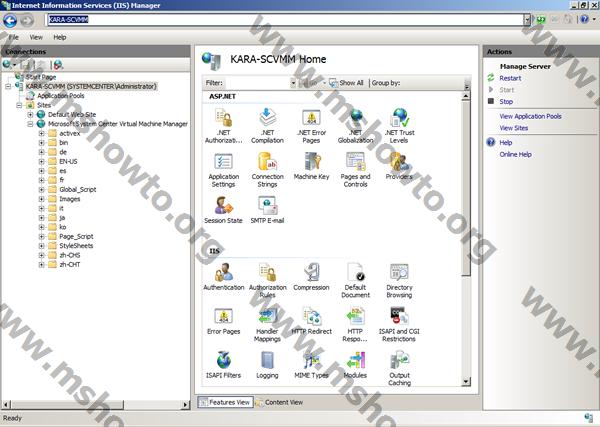Collapse the Microsoft System Center Virtual Machine Manager node
This screenshot has width=600, height=427.
pyautogui.click(x=30, y=124)
